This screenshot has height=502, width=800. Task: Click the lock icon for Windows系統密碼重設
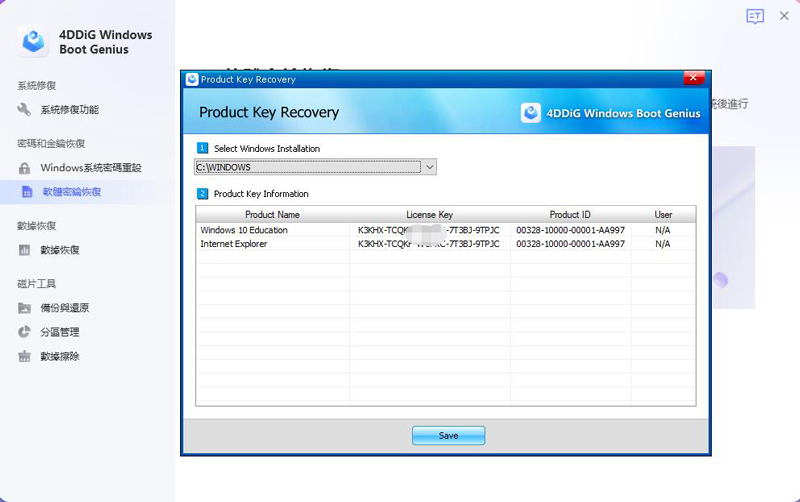tap(25, 168)
